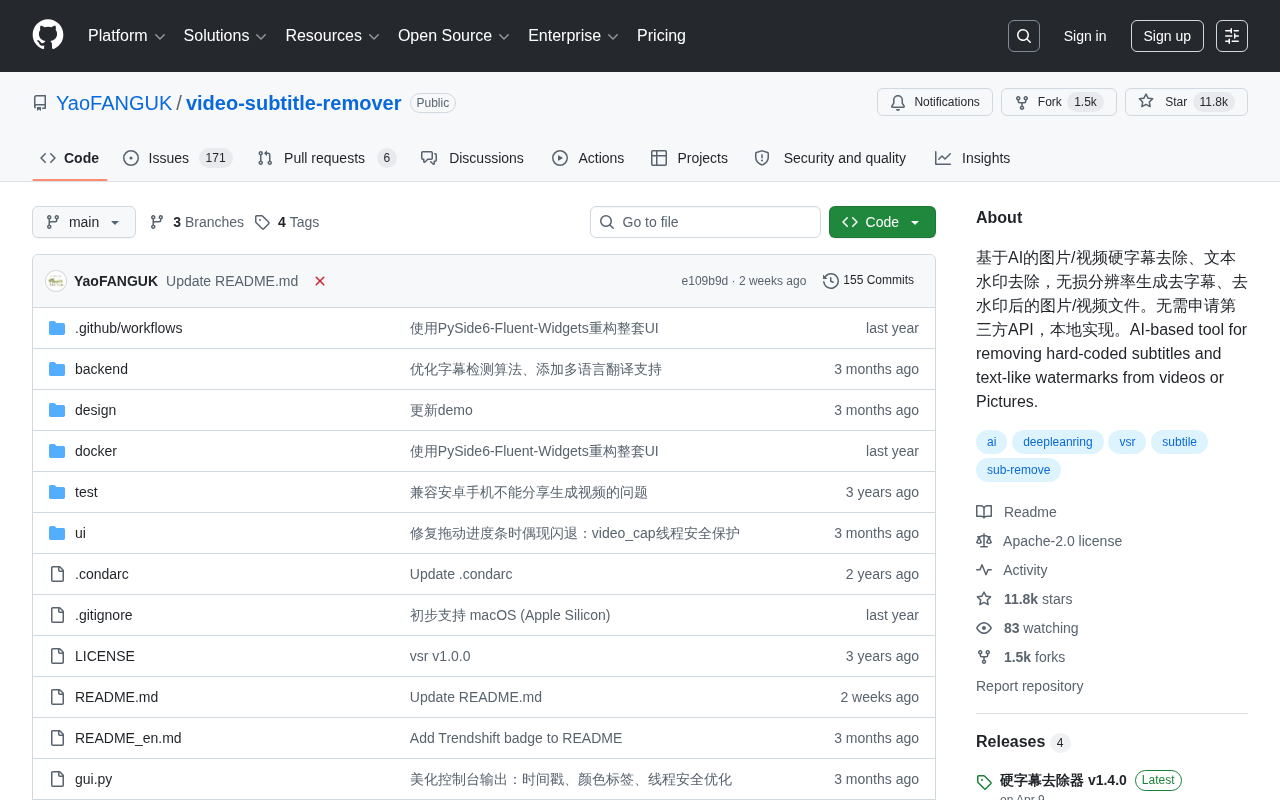Screen dimensions: 1280x800
Task: Open appearance settings sliders icon in header
Action: coord(1232,36)
